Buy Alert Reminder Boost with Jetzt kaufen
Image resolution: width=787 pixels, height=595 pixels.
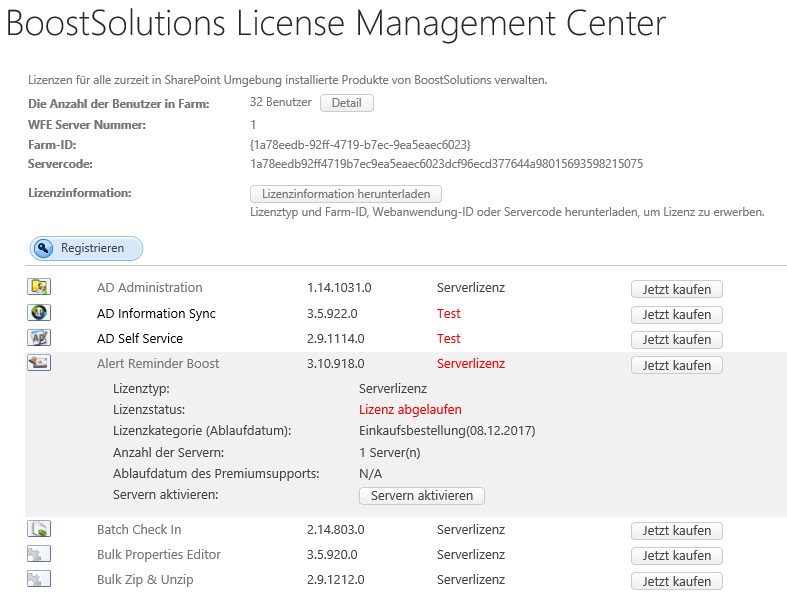tap(677, 365)
